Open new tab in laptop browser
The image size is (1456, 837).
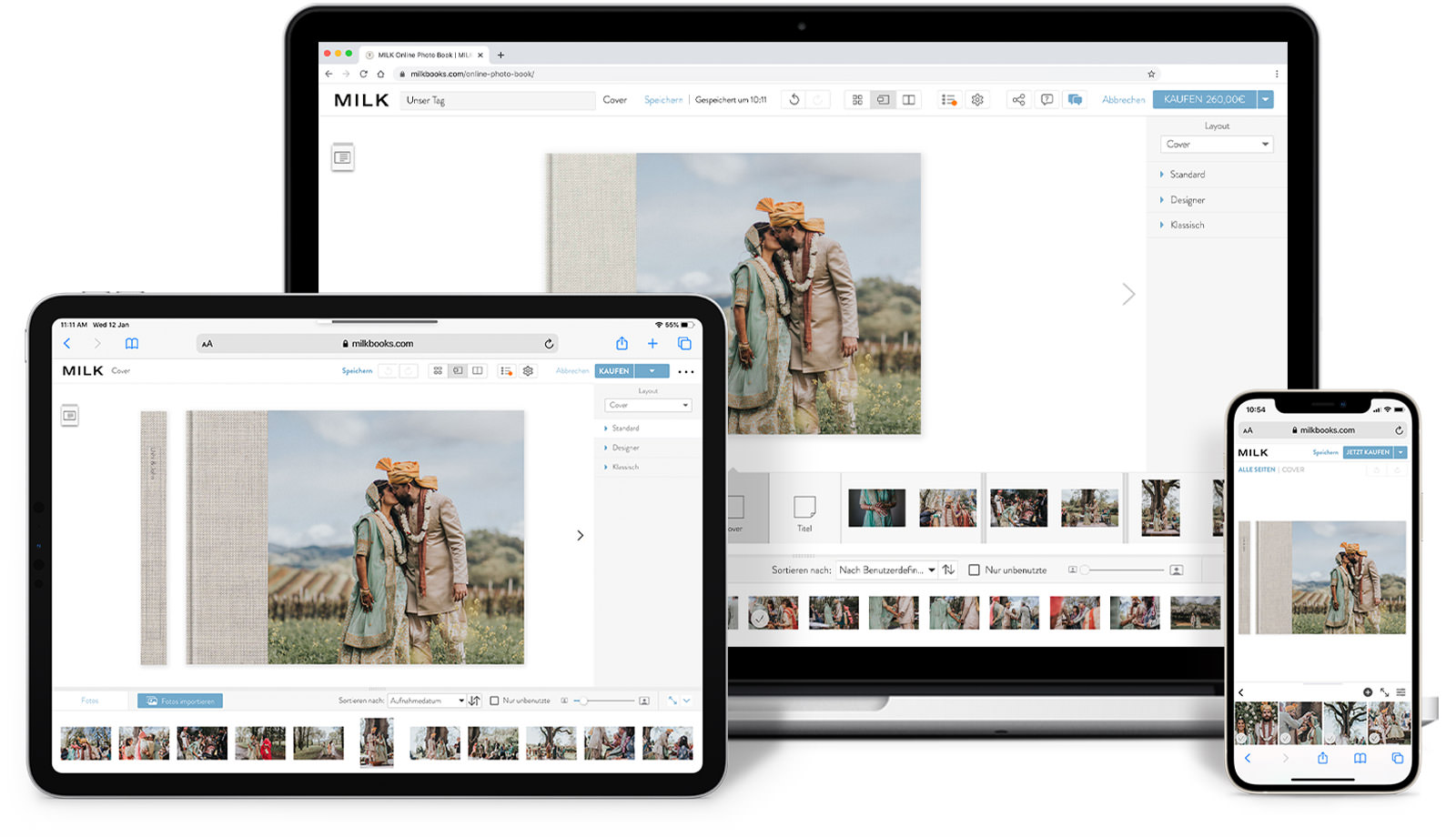[500, 55]
